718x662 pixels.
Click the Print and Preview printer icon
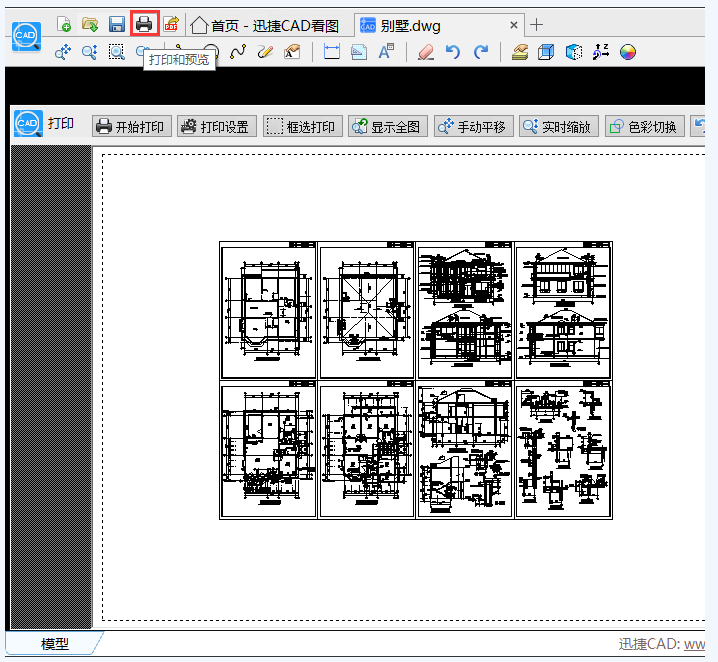click(x=145, y=24)
